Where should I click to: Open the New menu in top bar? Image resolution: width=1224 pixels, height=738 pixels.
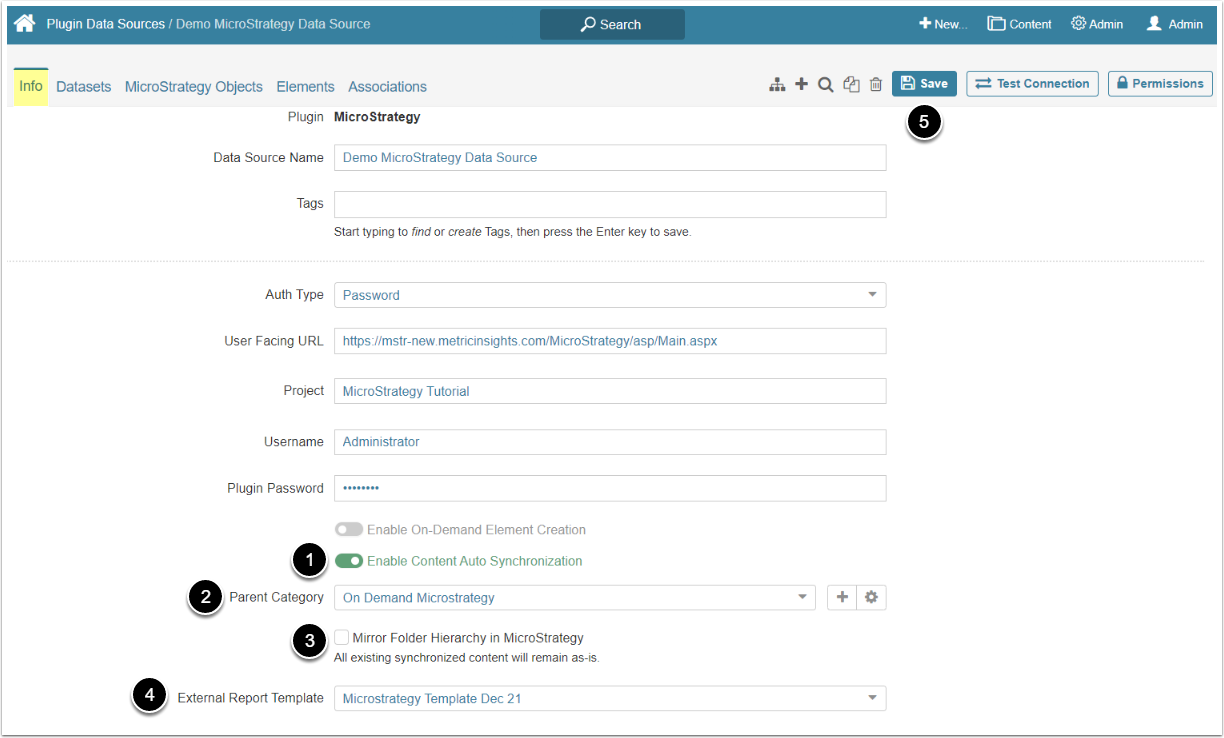(943, 24)
